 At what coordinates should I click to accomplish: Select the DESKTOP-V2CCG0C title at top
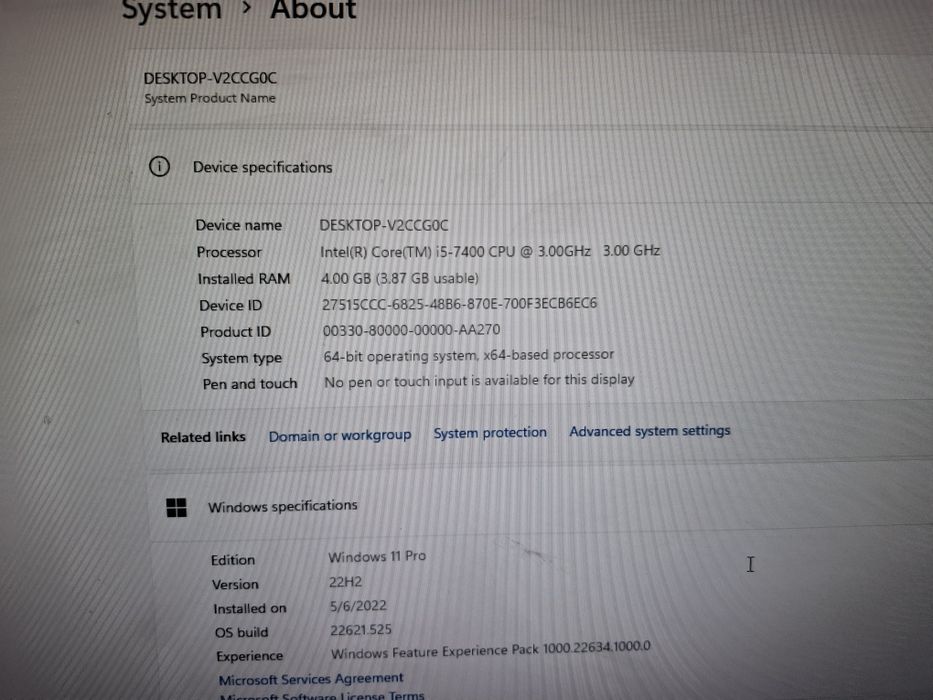click(210, 78)
